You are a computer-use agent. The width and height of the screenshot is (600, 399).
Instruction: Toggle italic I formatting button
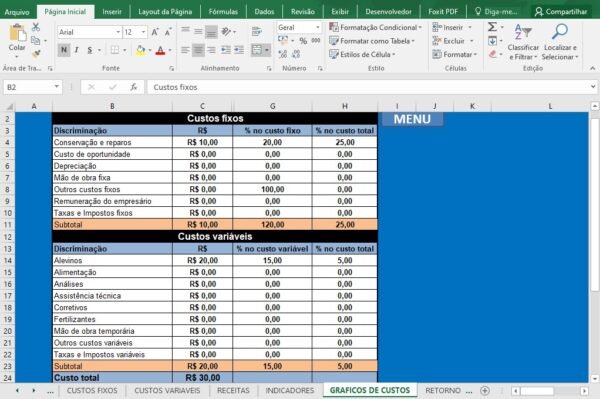pos(77,50)
